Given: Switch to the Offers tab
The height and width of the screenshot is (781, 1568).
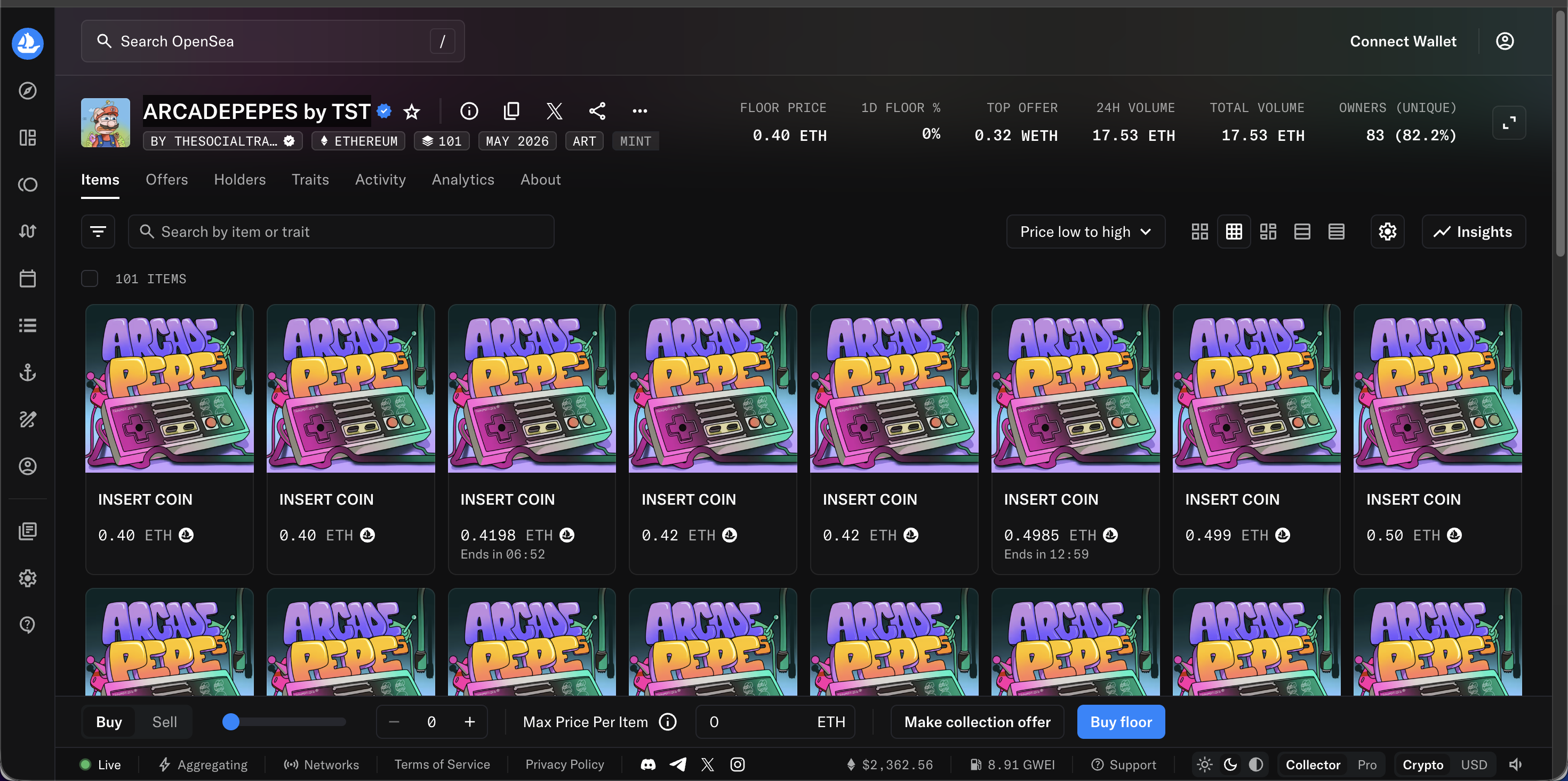Looking at the screenshot, I should click(x=166, y=180).
